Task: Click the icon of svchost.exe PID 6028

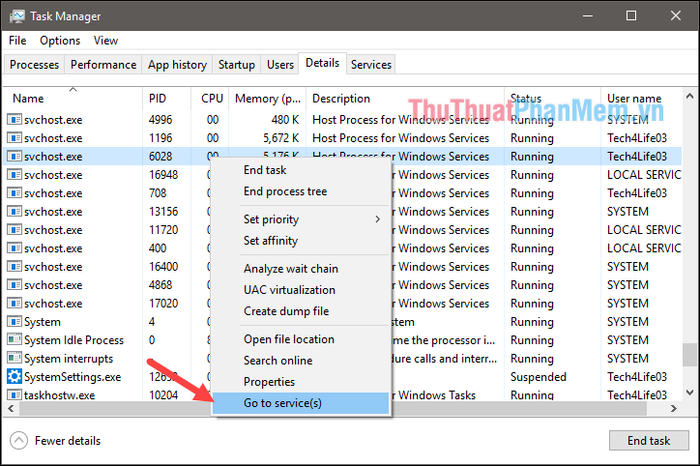Action: point(14,156)
